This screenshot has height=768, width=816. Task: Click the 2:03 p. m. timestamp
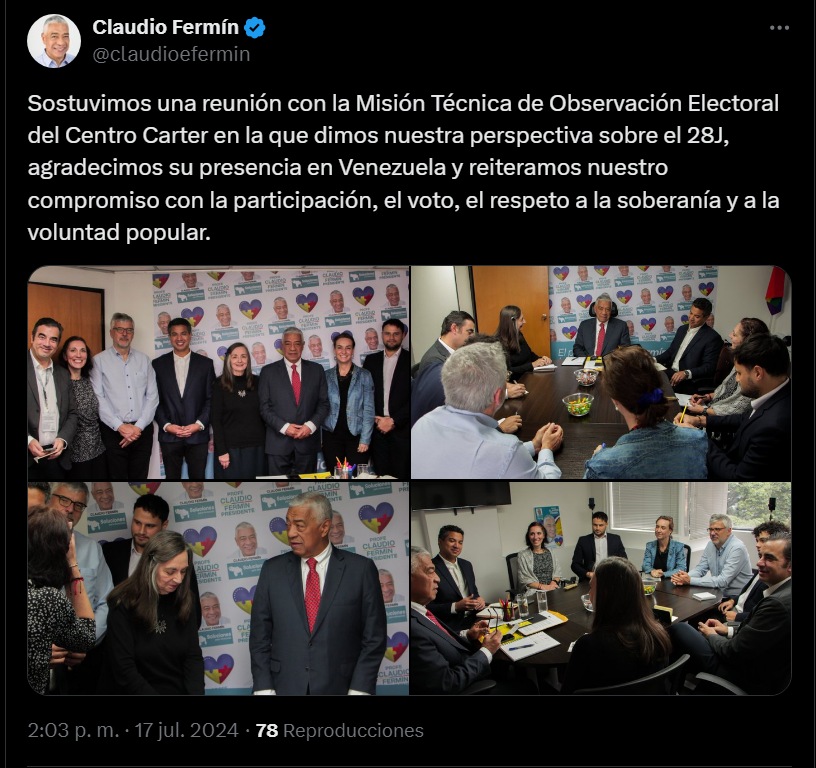pyautogui.click(x=73, y=731)
